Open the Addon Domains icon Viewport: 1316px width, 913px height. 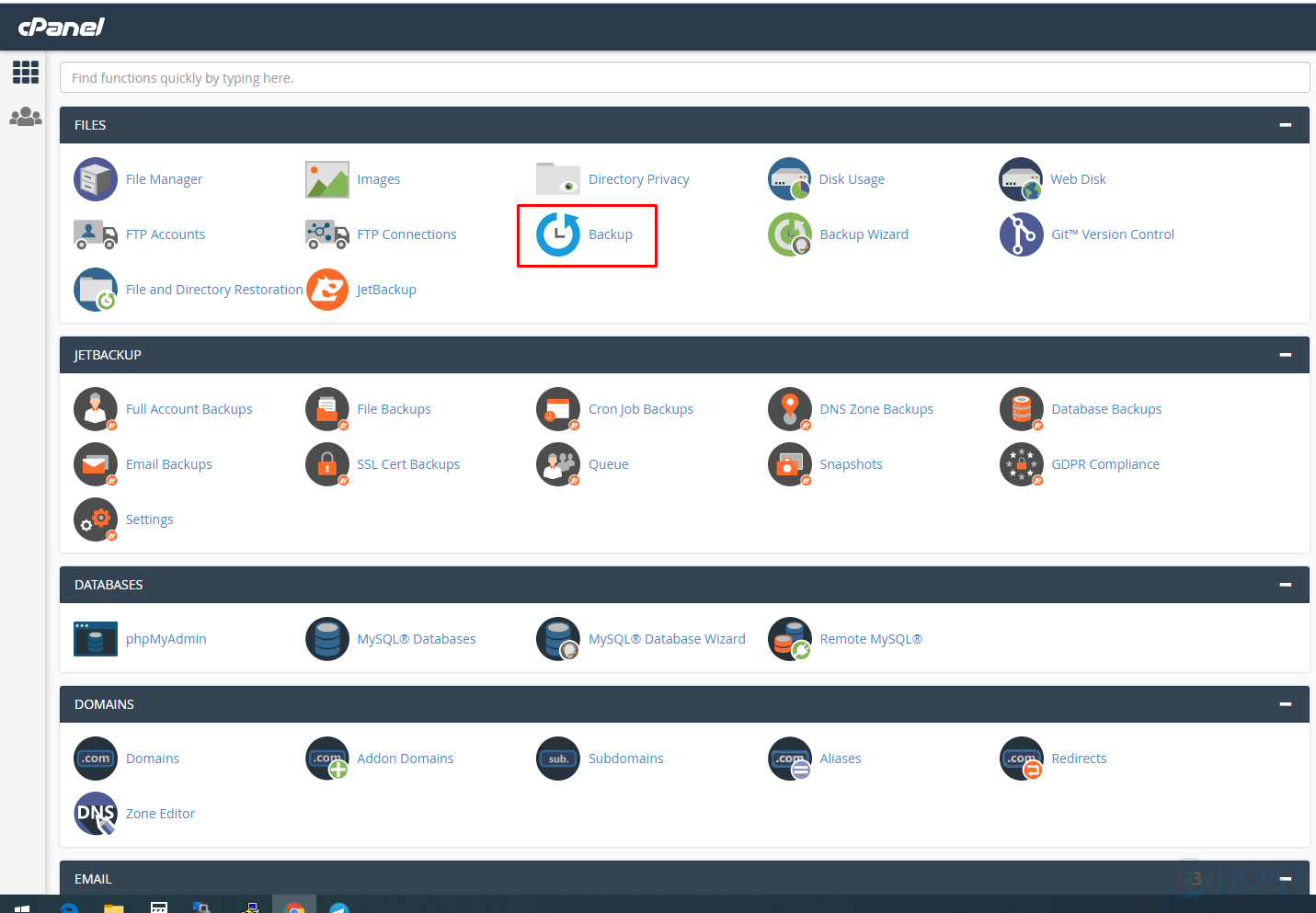click(x=327, y=759)
